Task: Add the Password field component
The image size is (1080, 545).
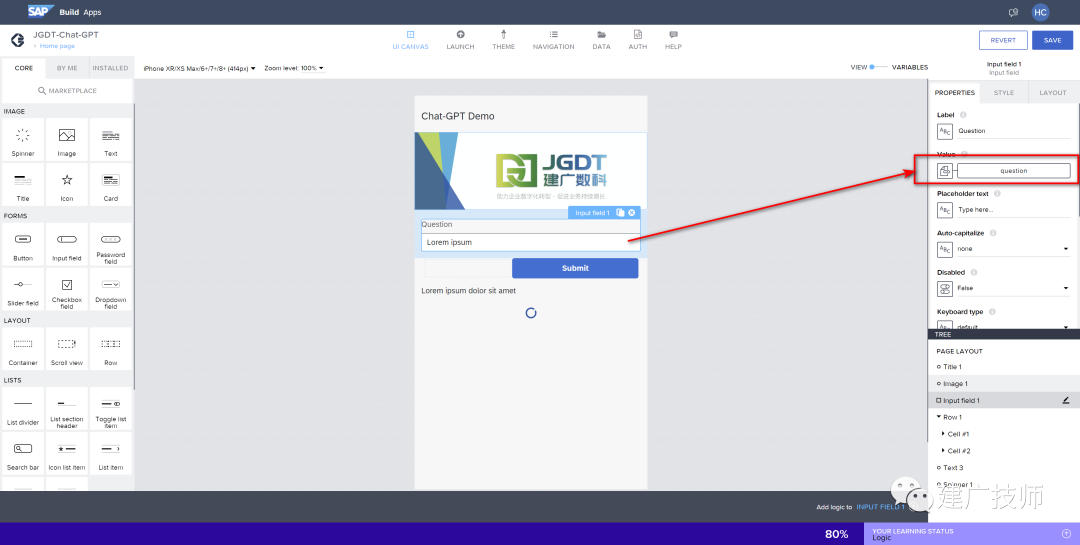Action: (x=111, y=244)
